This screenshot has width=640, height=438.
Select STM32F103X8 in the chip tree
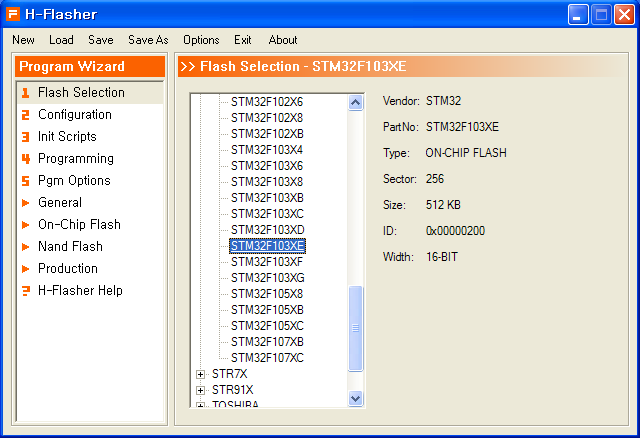pyautogui.click(x=267, y=182)
